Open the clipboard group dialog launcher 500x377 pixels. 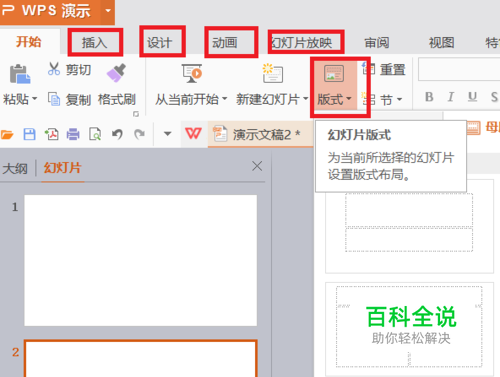point(136,114)
